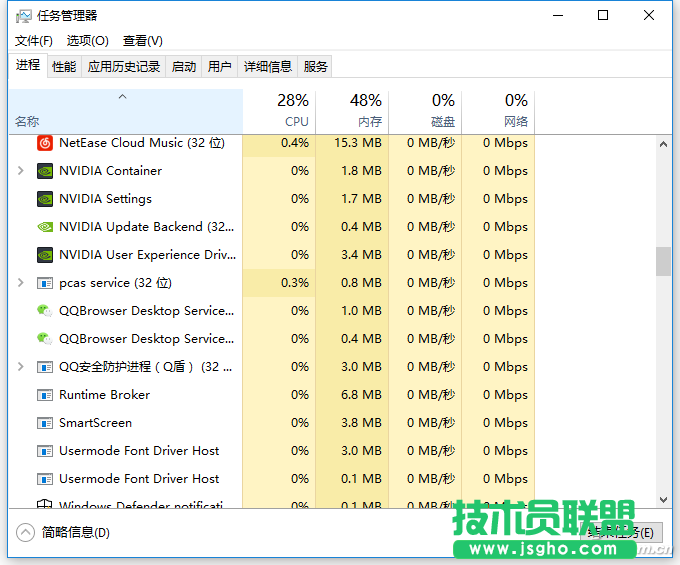Switch to the 性能 tab

point(64,67)
